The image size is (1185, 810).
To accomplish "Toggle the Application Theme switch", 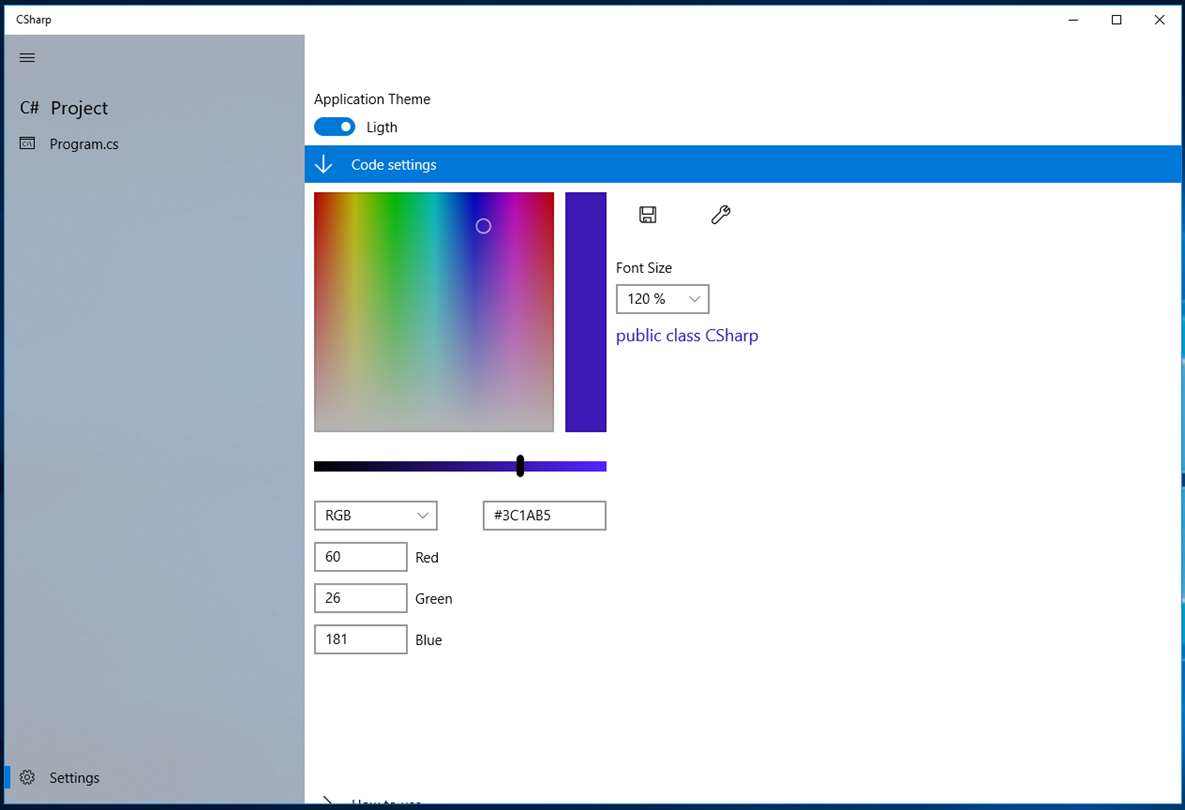I will pyautogui.click(x=334, y=127).
